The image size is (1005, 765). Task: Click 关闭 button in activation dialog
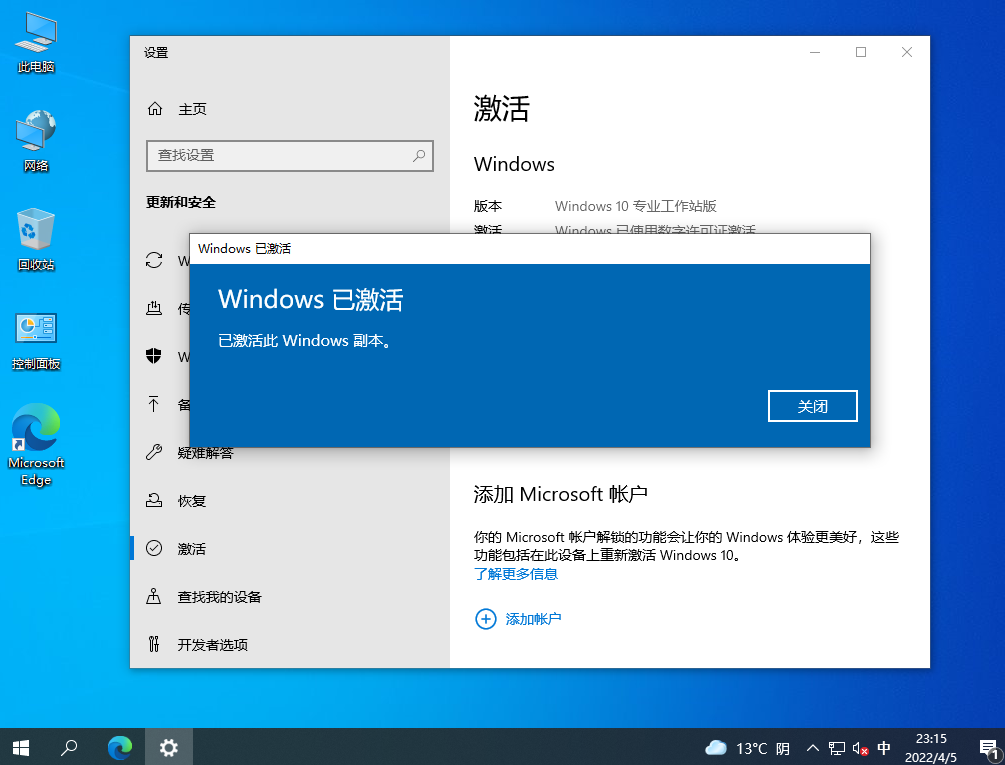[x=812, y=406]
